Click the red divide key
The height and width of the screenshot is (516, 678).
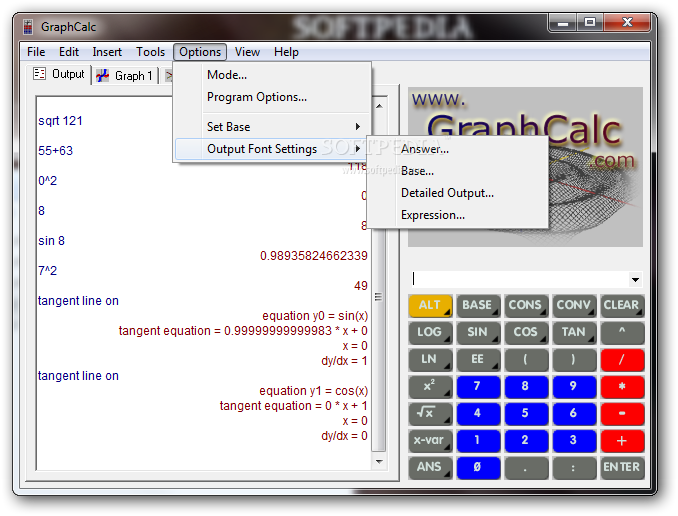pos(622,359)
